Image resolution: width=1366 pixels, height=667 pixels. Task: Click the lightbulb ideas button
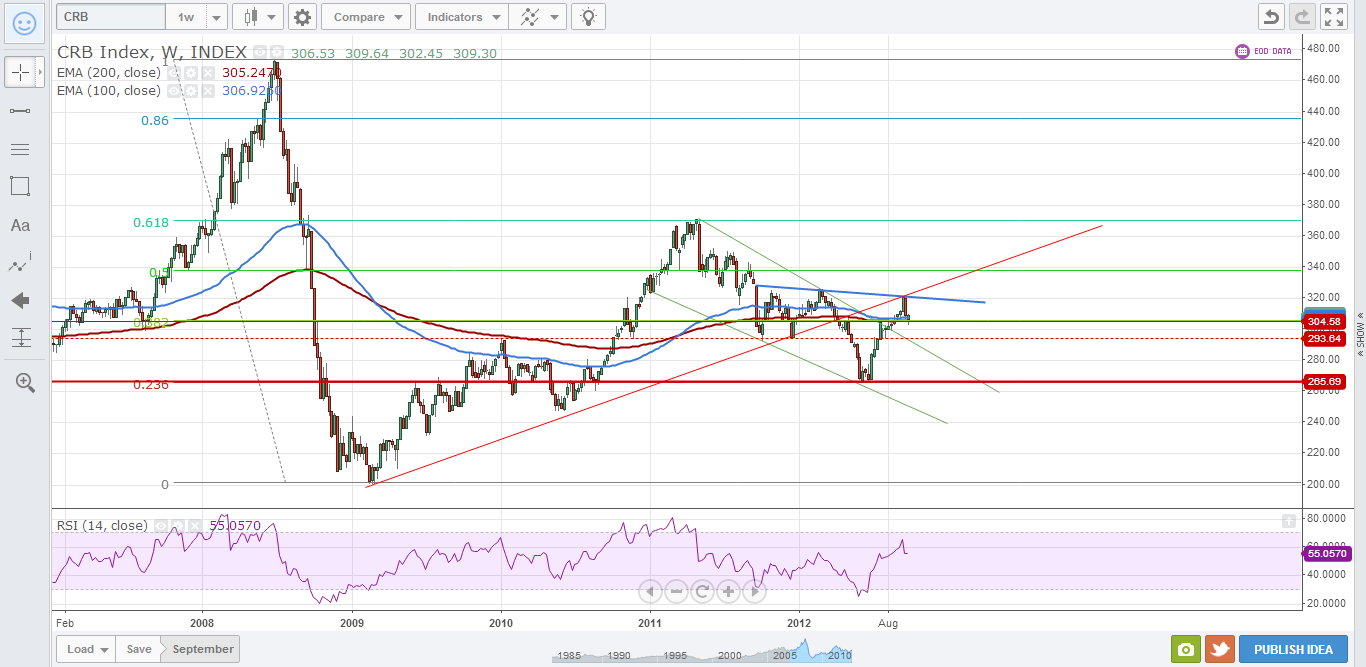590,17
